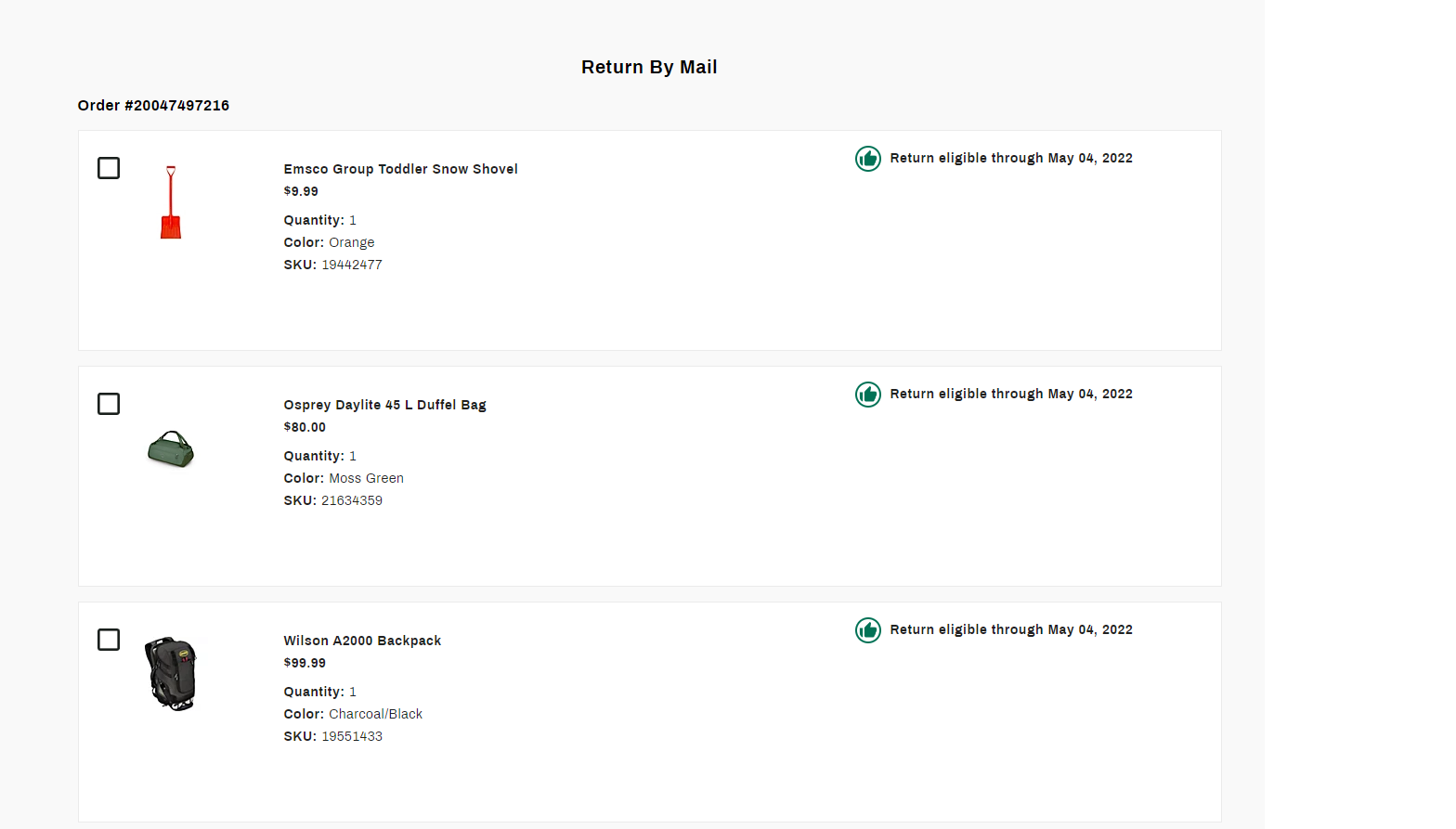The image size is (1456, 829).
Task: Click the green duffel bag product image
Action: point(171,449)
